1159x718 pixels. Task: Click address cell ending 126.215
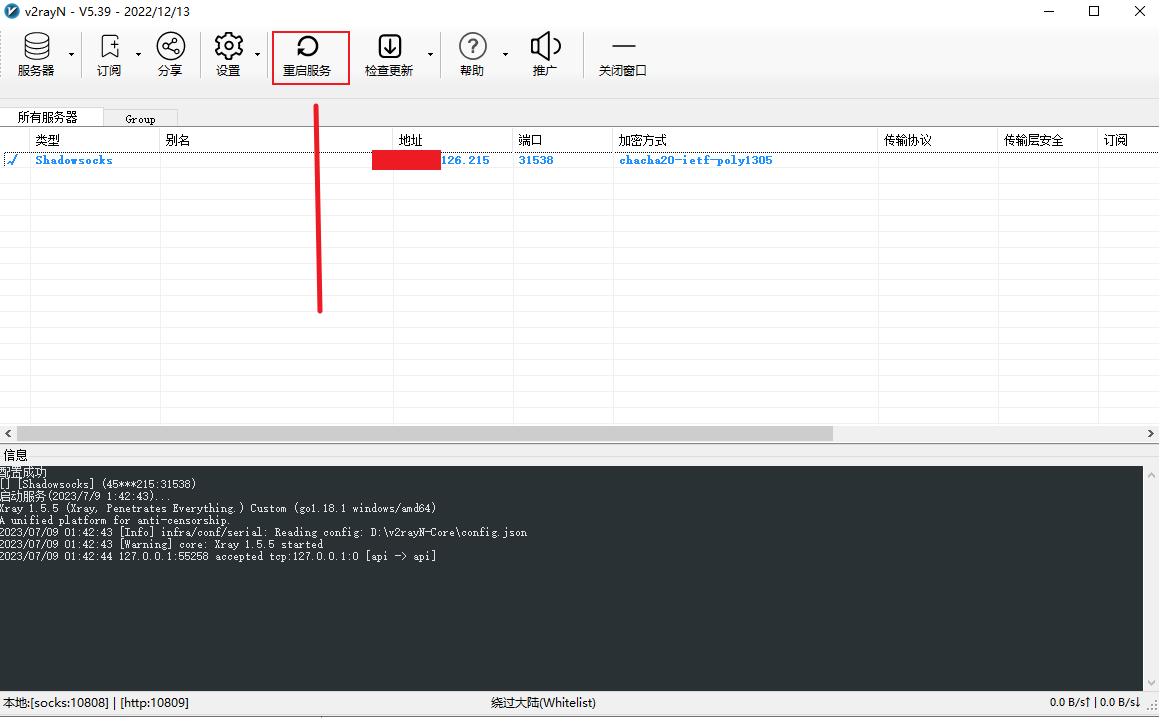(452, 160)
